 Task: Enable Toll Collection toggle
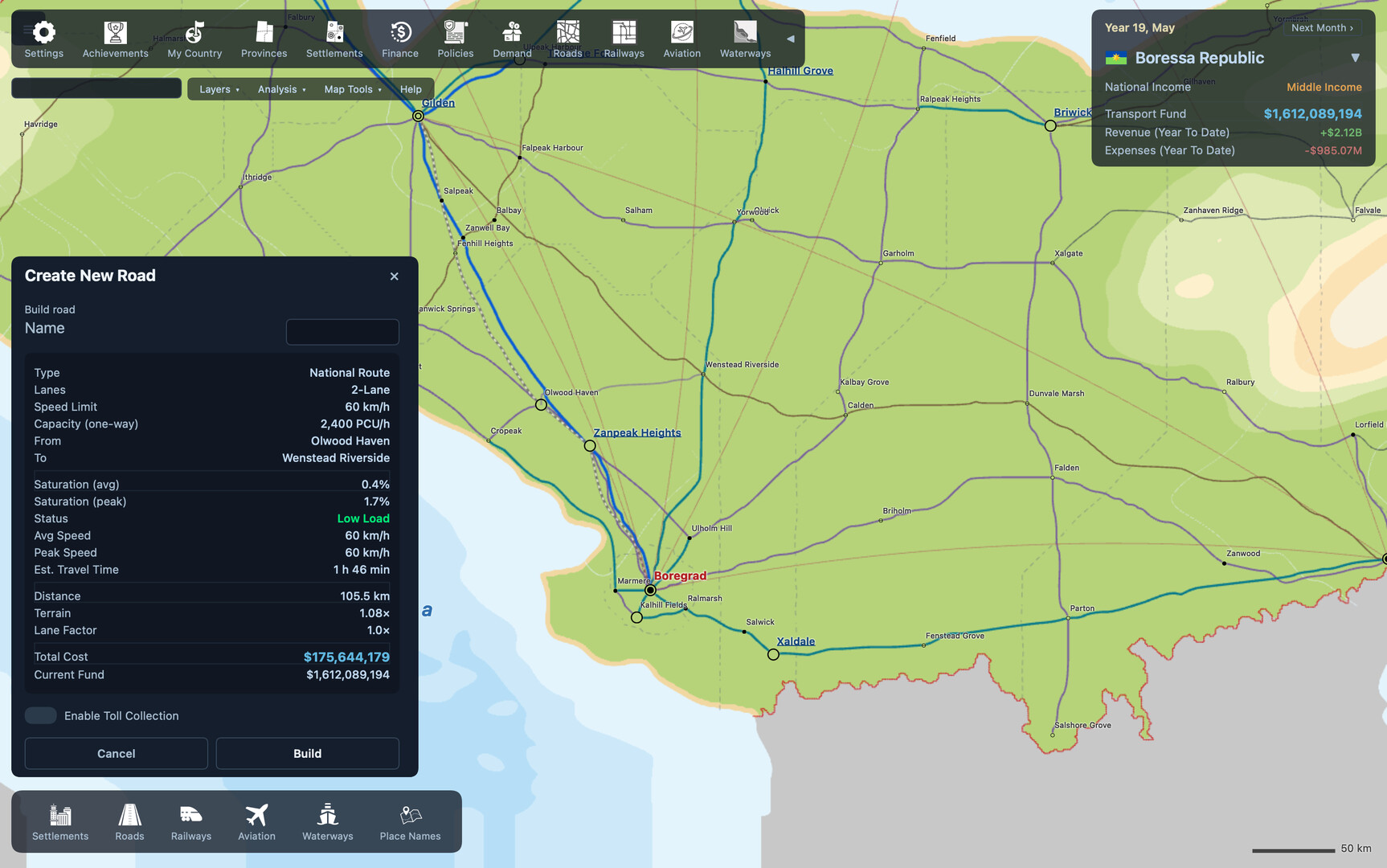(x=40, y=716)
